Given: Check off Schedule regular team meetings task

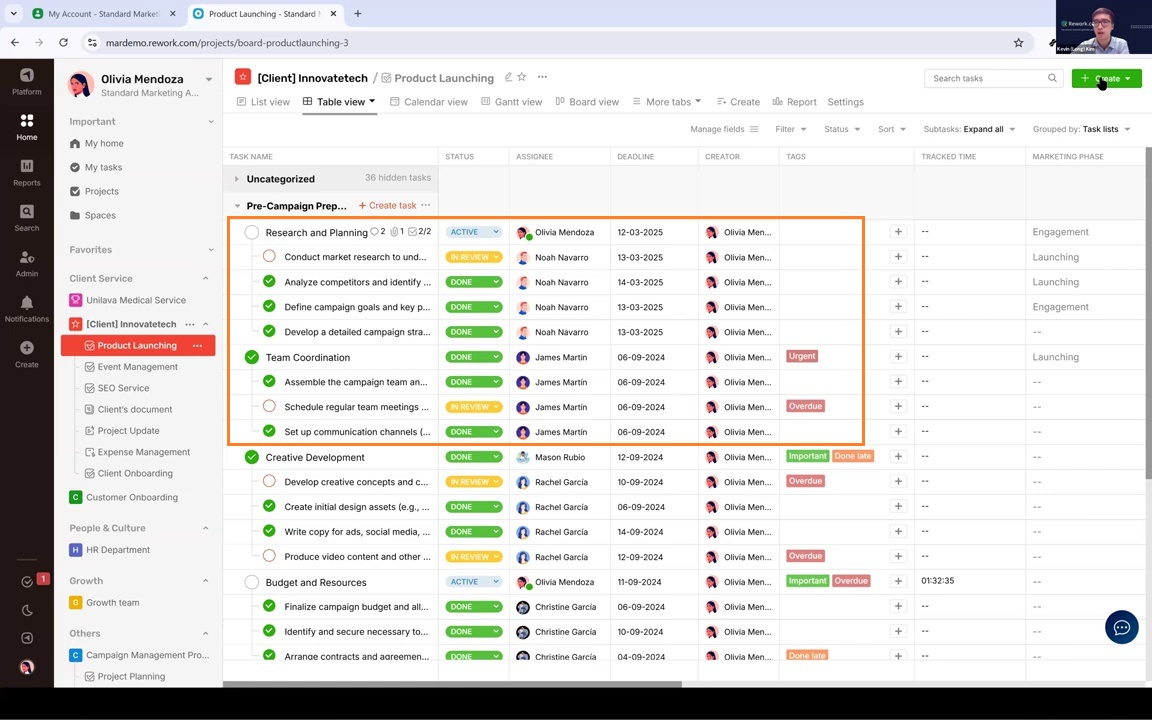Looking at the screenshot, I should 269,406.
